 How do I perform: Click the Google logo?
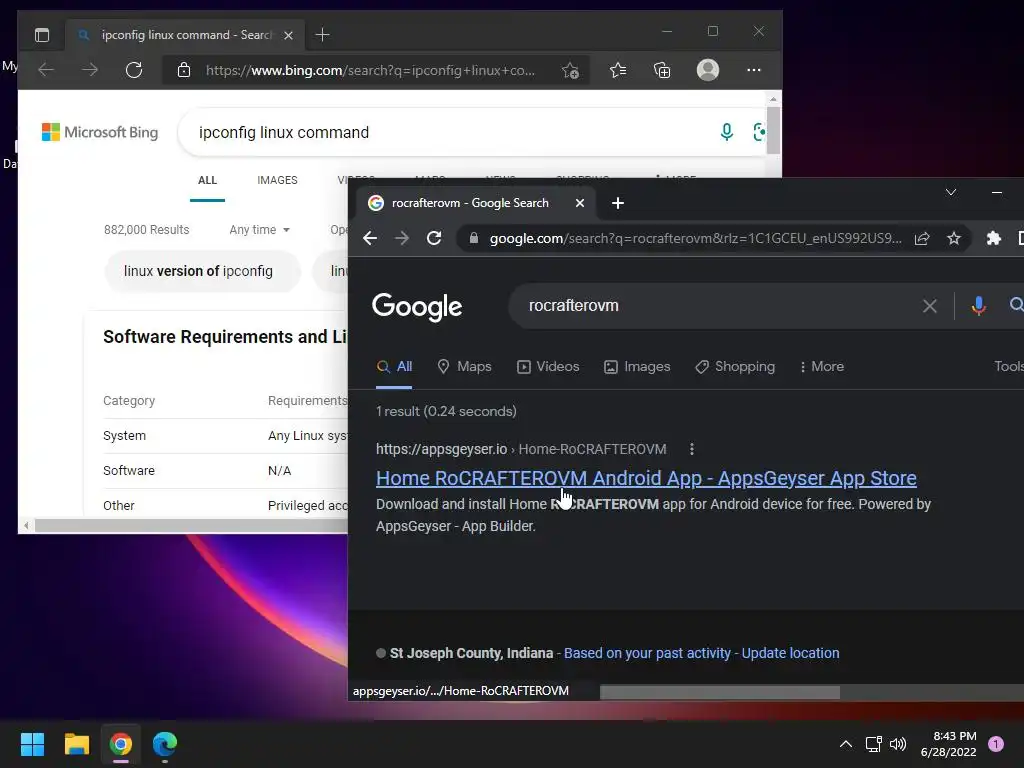coord(417,306)
